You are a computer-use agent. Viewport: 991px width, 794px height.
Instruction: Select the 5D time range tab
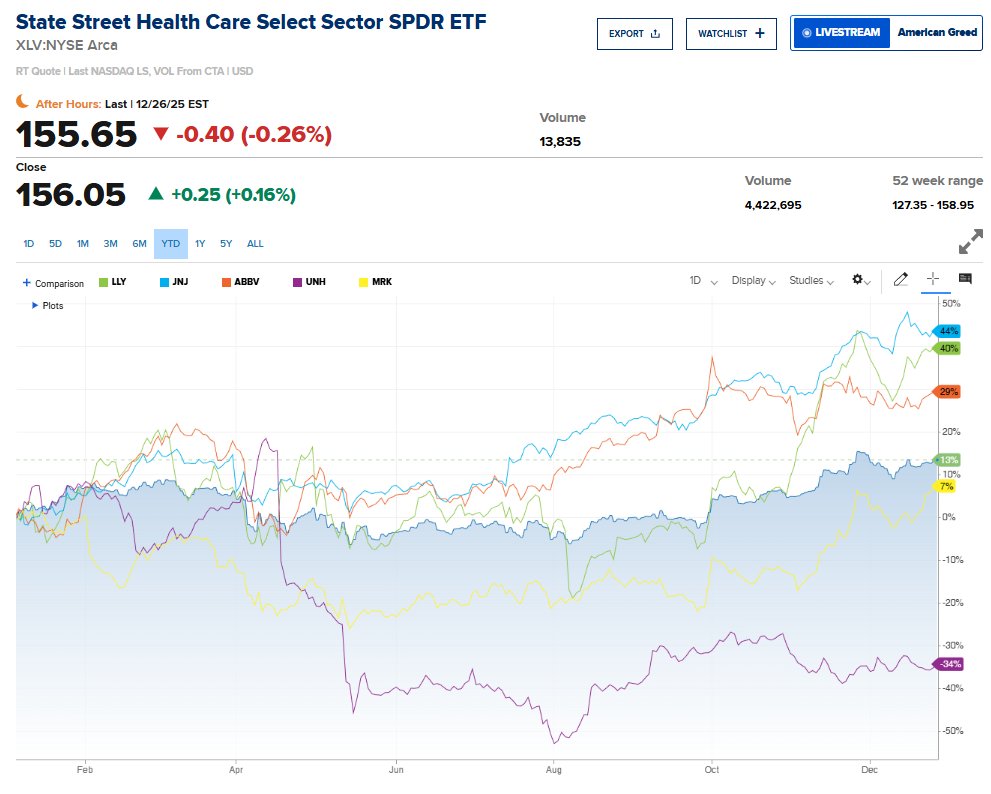tap(56, 243)
